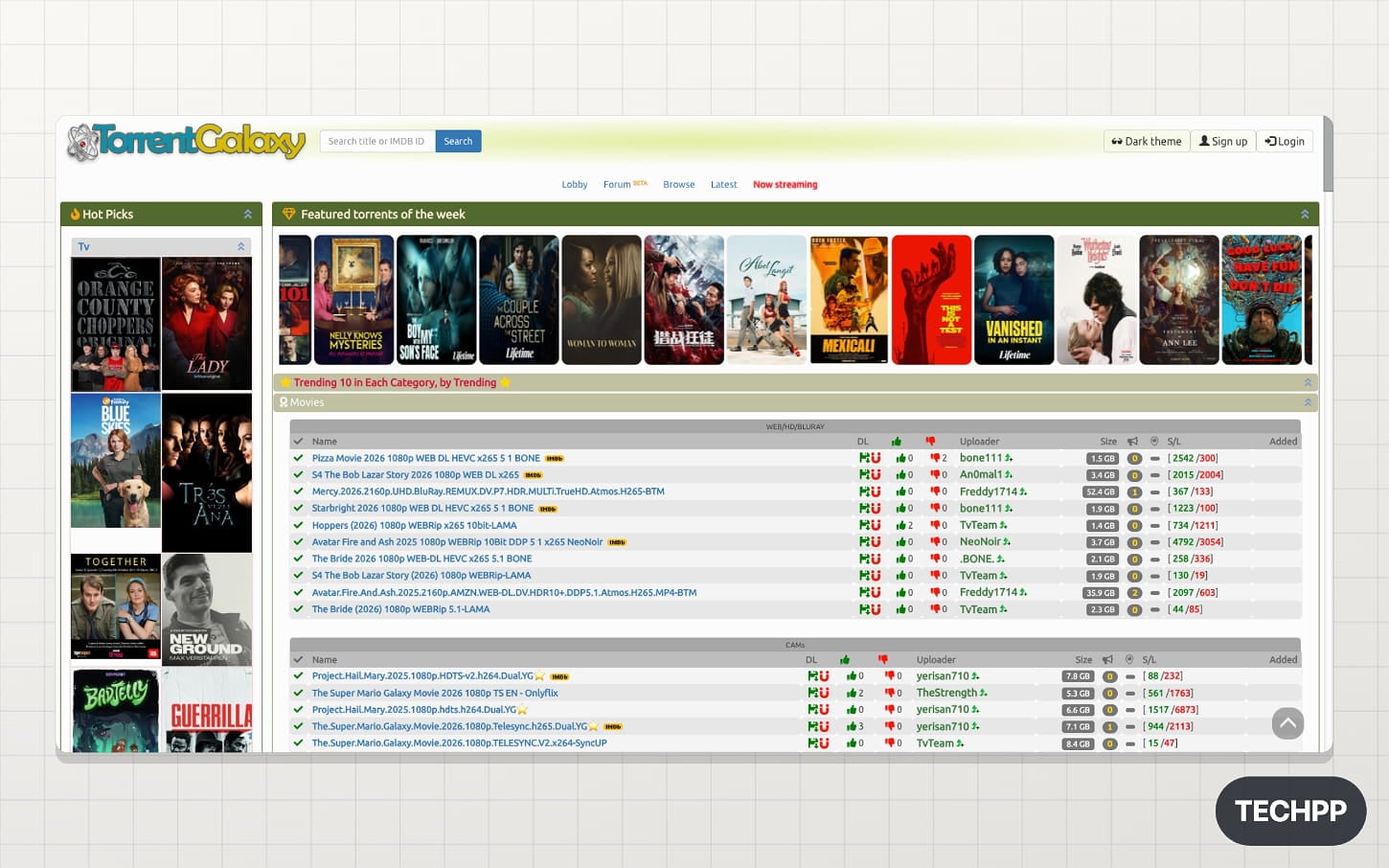This screenshot has height=868, width=1389.
Task: Click the Sign up button
Action: [x=1223, y=142]
